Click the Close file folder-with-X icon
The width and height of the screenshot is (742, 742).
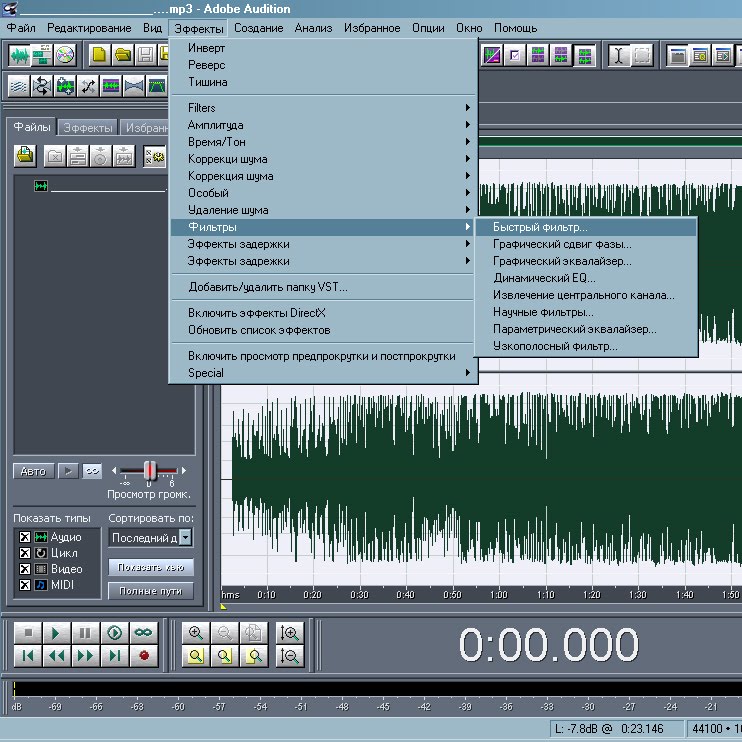pos(55,156)
